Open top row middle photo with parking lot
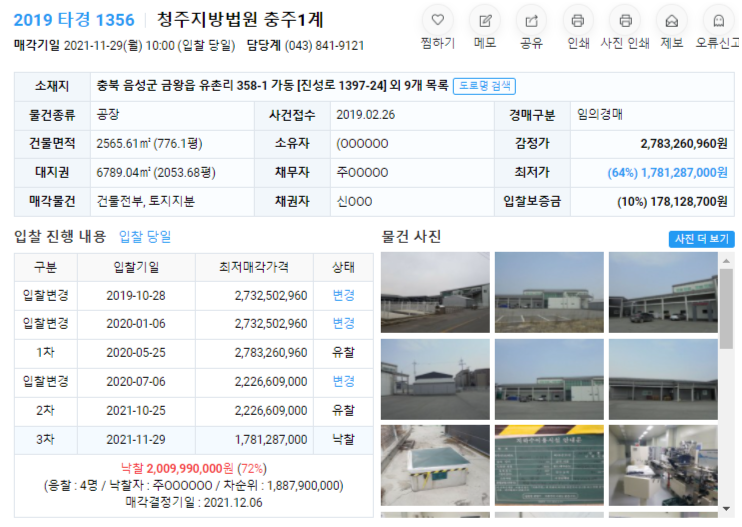The image size is (742, 527). pos(549,292)
